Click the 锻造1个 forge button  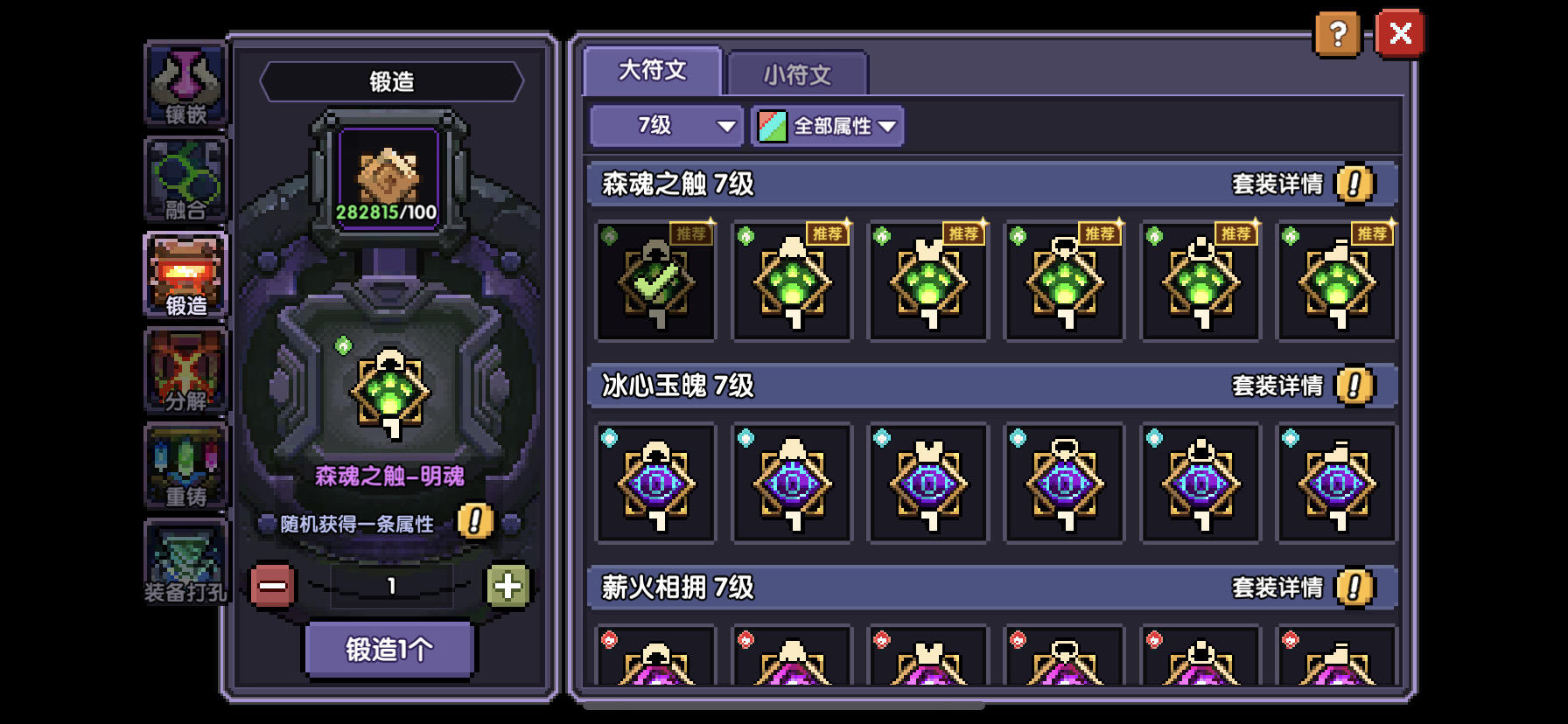pos(389,650)
